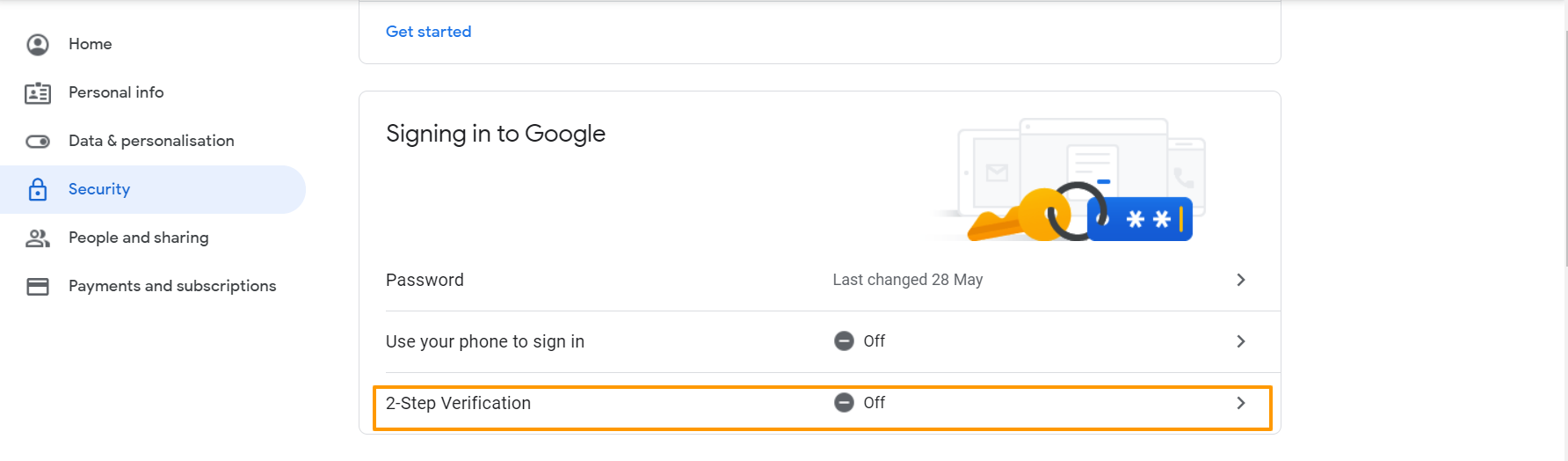1568x461 pixels.
Task: Click the Get started link
Action: pos(429,32)
